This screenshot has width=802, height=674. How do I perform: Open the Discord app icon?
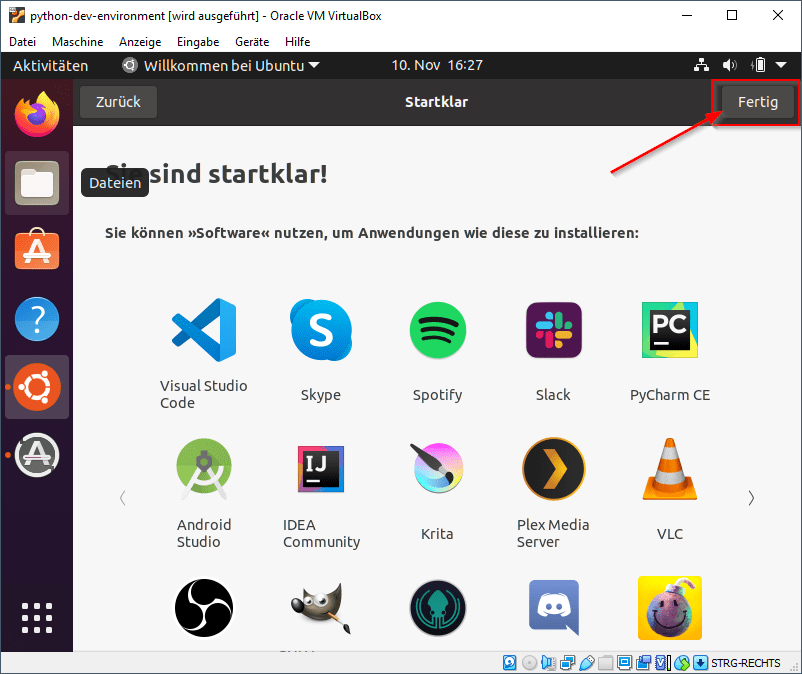553,607
